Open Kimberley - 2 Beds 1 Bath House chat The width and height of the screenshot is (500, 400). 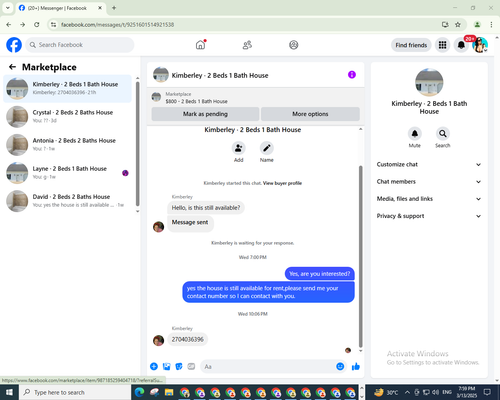click(67, 88)
